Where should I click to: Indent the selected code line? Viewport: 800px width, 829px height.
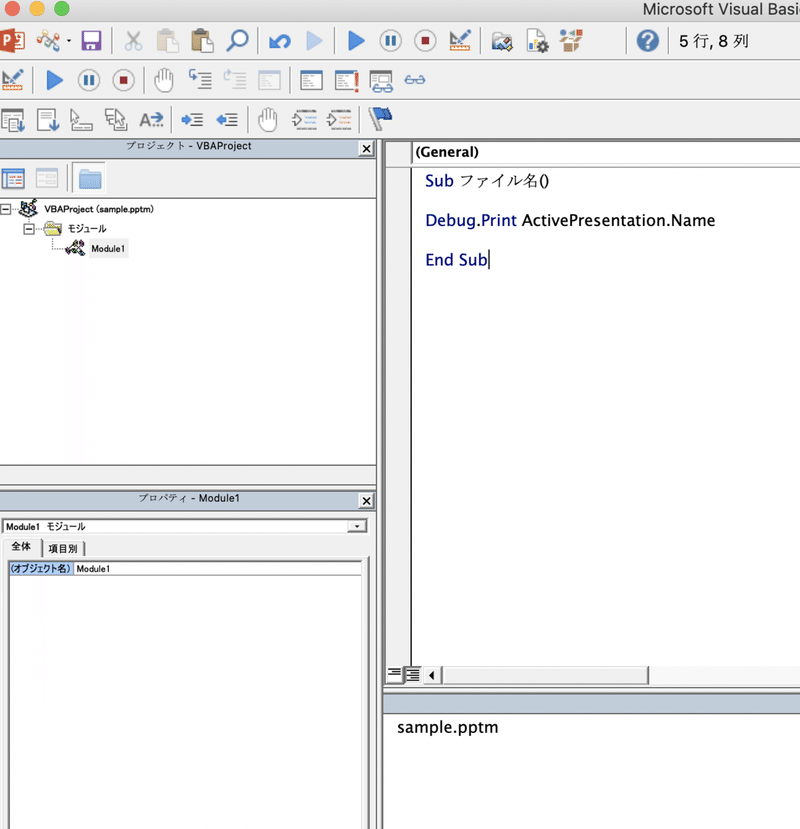(192, 120)
